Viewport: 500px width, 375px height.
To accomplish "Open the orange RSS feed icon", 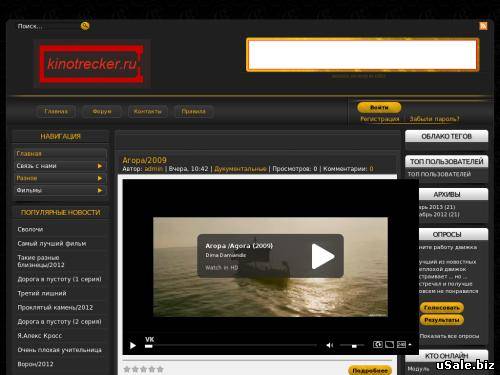I will [483, 26].
